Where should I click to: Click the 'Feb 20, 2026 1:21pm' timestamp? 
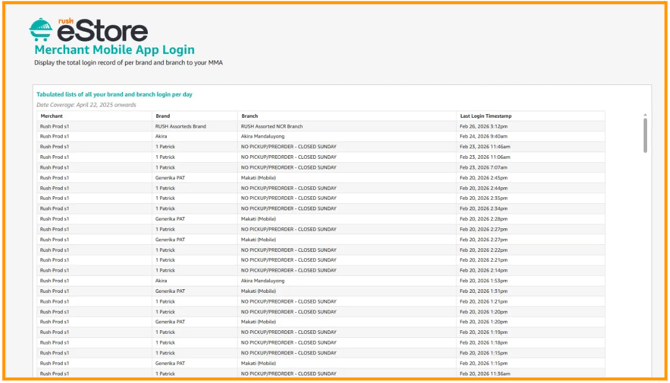[484, 301]
